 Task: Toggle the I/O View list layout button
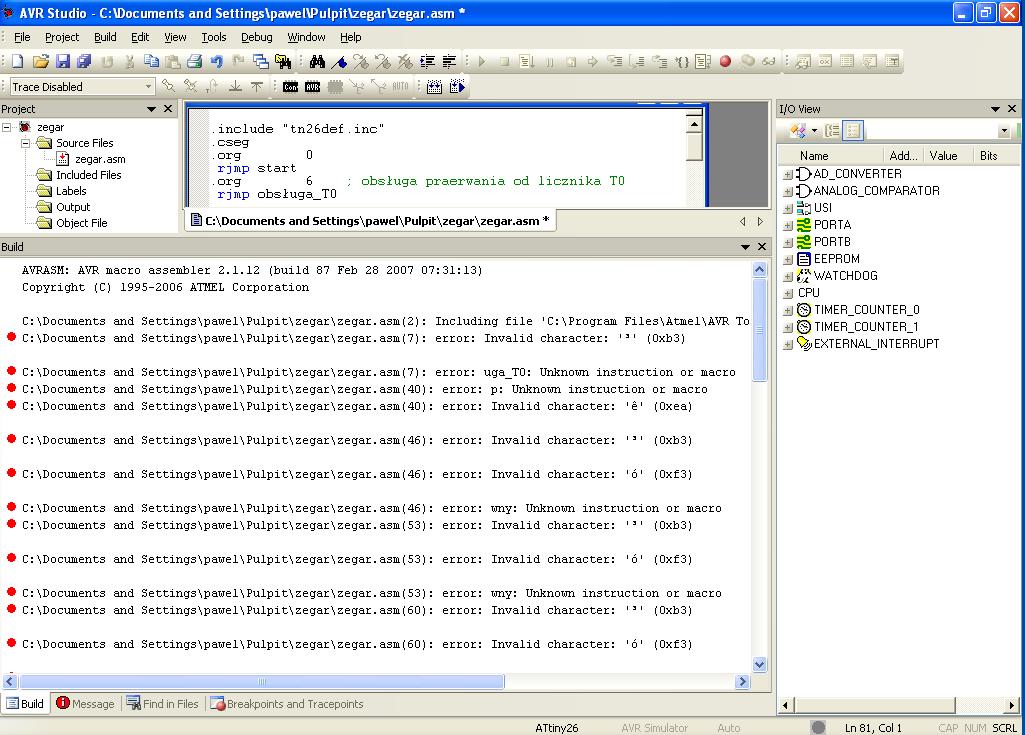(852, 131)
